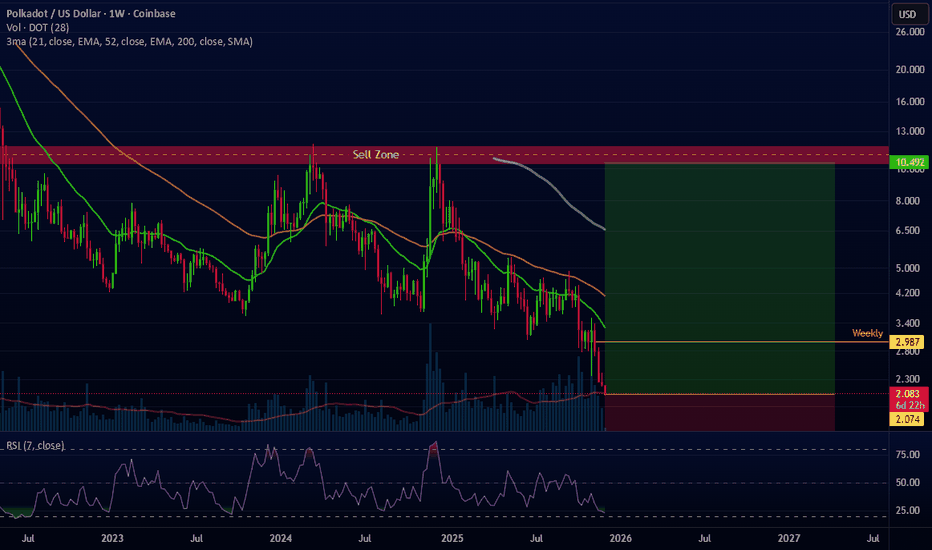
Task: Click the 2027 label on time axis
Action: pos(789,538)
